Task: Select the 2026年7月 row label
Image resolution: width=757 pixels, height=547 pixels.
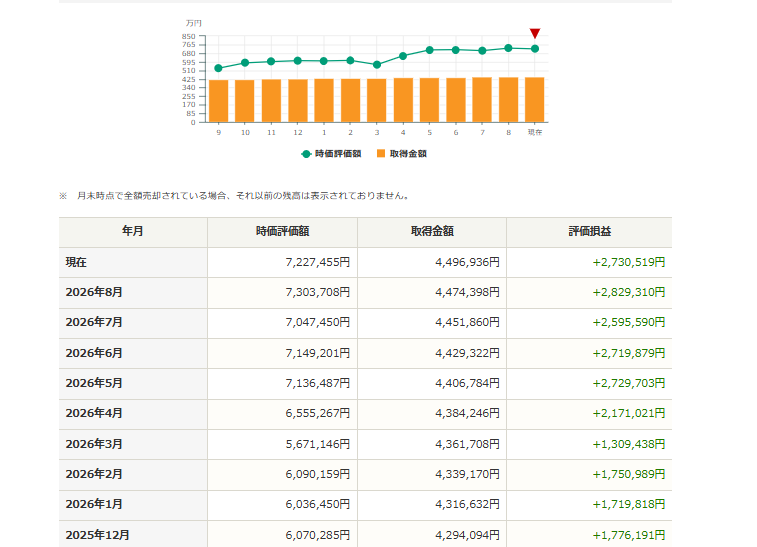Action: 94,322
